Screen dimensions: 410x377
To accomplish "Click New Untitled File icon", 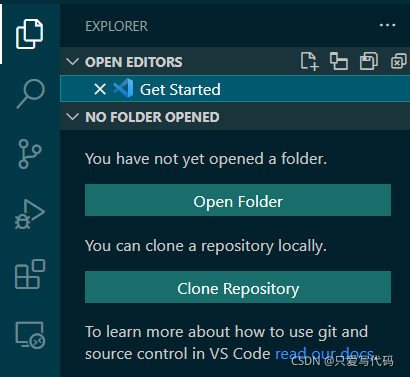I will [x=310, y=61].
